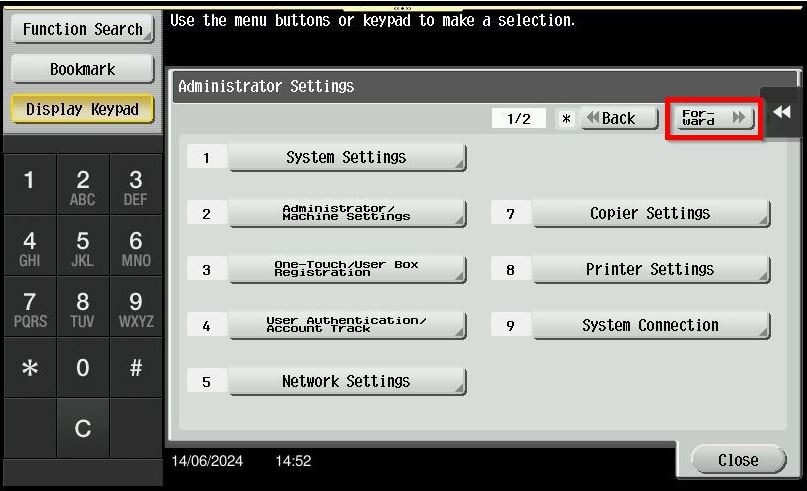Close the Administrator Settings screen

[738, 460]
